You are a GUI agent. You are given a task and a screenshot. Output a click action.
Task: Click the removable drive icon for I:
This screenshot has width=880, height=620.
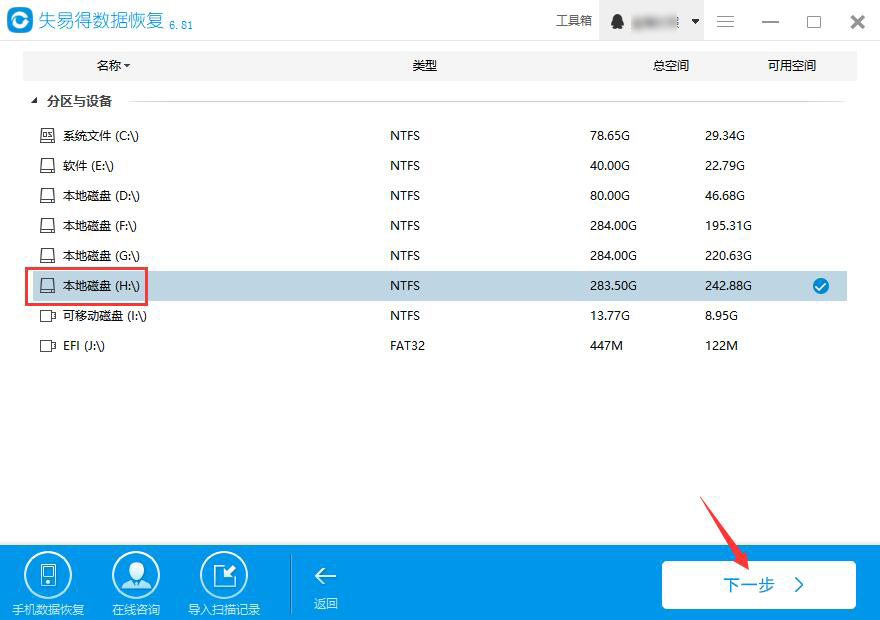pyautogui.click(x=48, y=316)
